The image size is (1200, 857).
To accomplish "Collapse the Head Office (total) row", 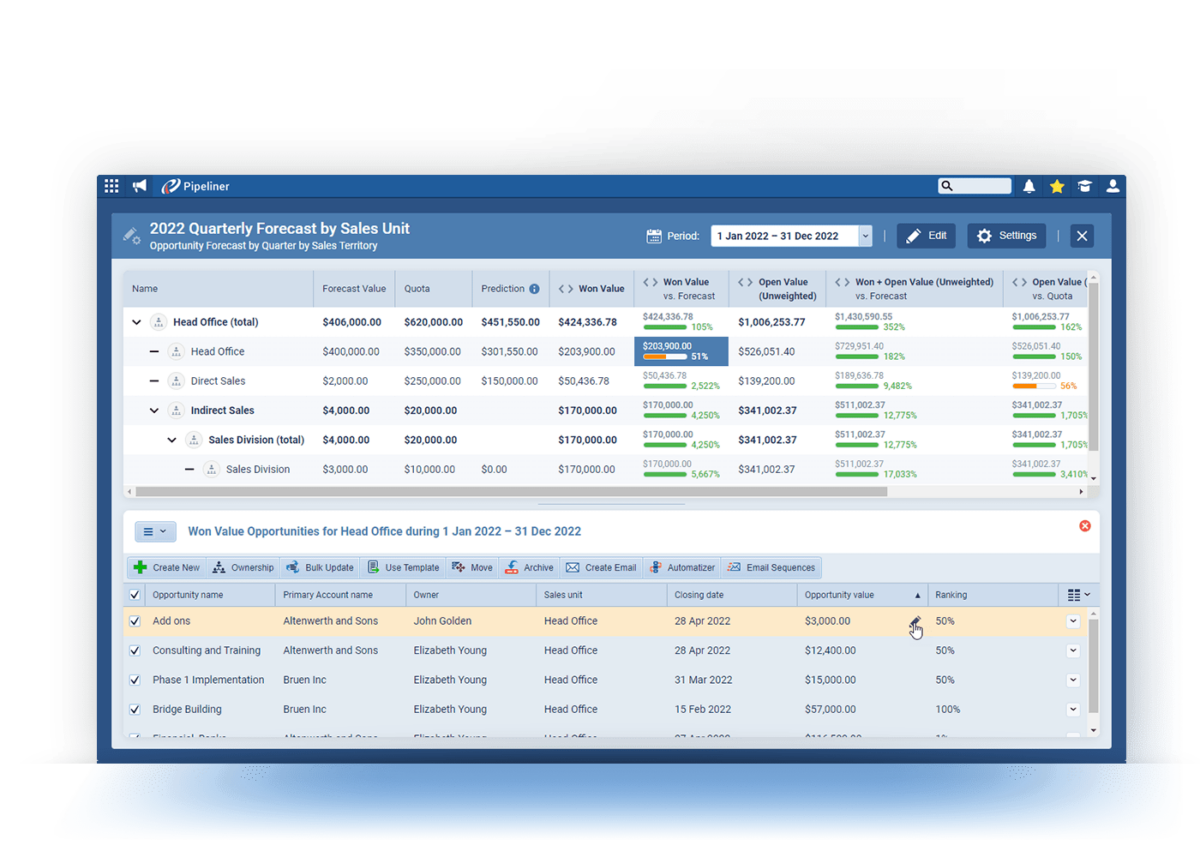I will point(136,322).
